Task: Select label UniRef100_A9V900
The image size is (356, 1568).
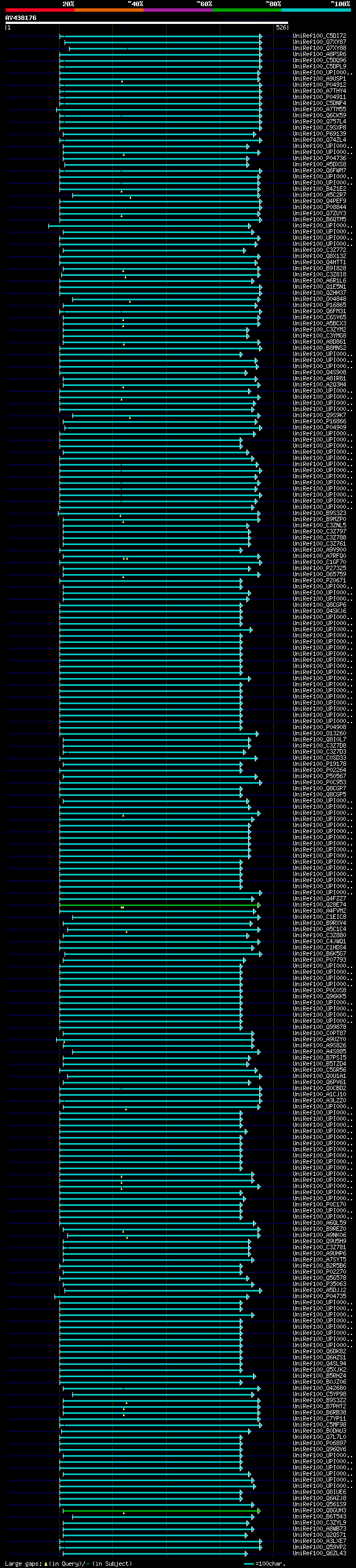Action: pyautogui.click(x=319, y=550)
